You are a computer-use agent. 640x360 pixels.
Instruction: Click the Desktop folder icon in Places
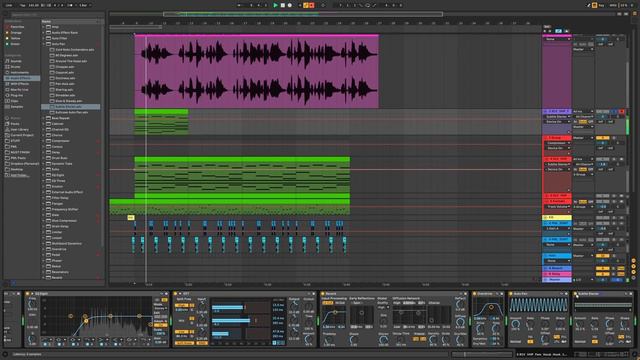tap(7, 169)
